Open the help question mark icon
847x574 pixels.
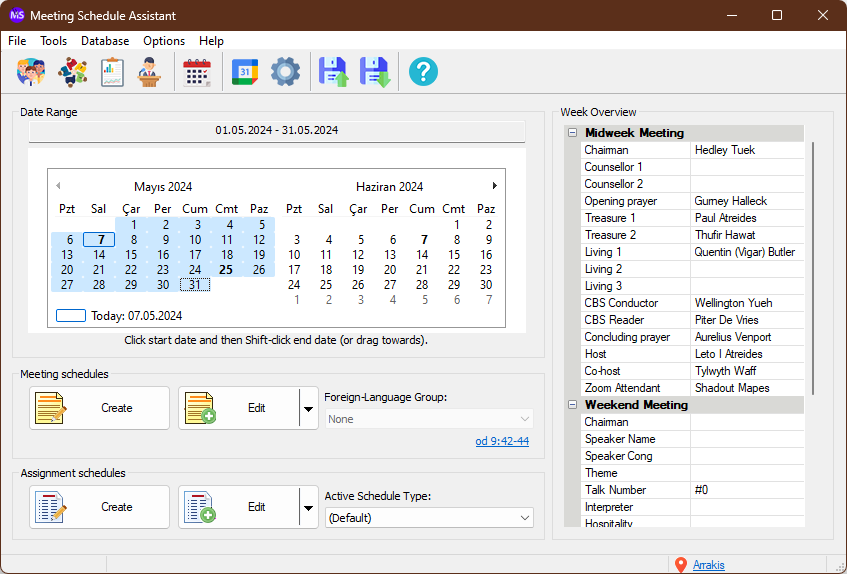pos(423,72)
